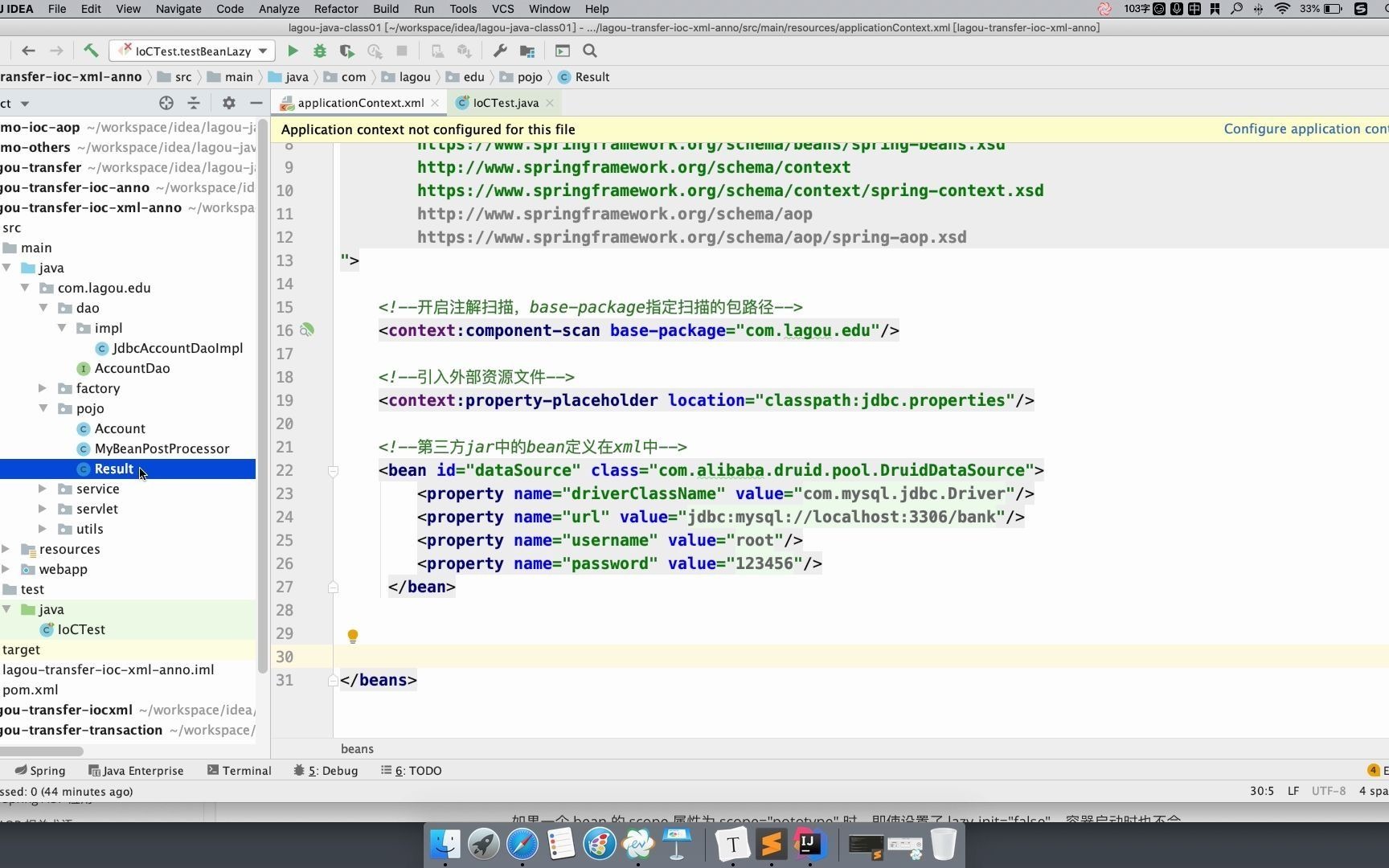The height and width of the screenshot is (868, 1389).
Task: Run the IoCTest.testBeanLazy configuration
Action: click(x=293, y=51)
